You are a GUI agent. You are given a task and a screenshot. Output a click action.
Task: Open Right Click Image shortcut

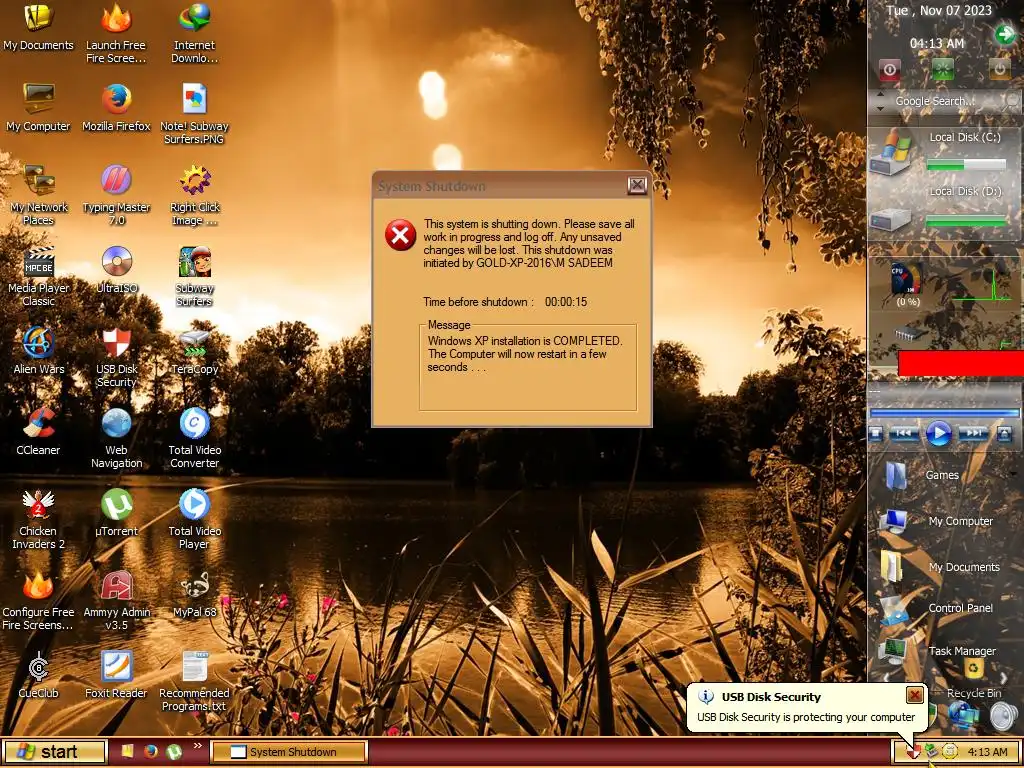coord(195,195)
